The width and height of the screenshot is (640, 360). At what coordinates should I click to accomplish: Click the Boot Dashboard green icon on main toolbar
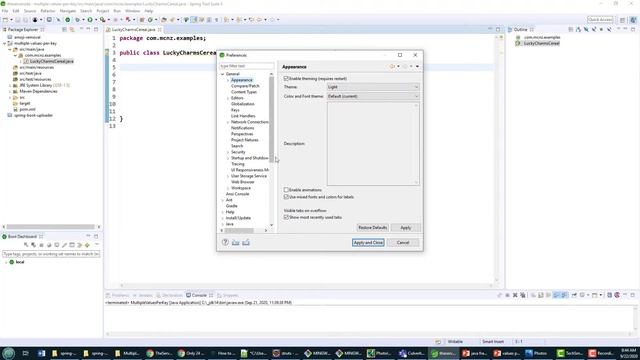click(68, 20)
